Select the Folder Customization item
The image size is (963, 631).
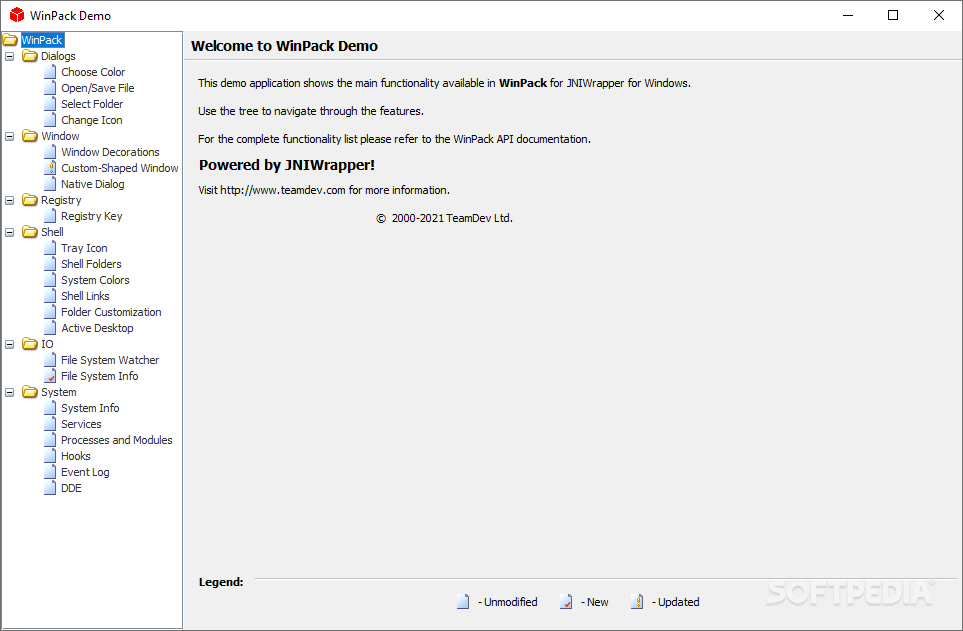coord(111,312)
